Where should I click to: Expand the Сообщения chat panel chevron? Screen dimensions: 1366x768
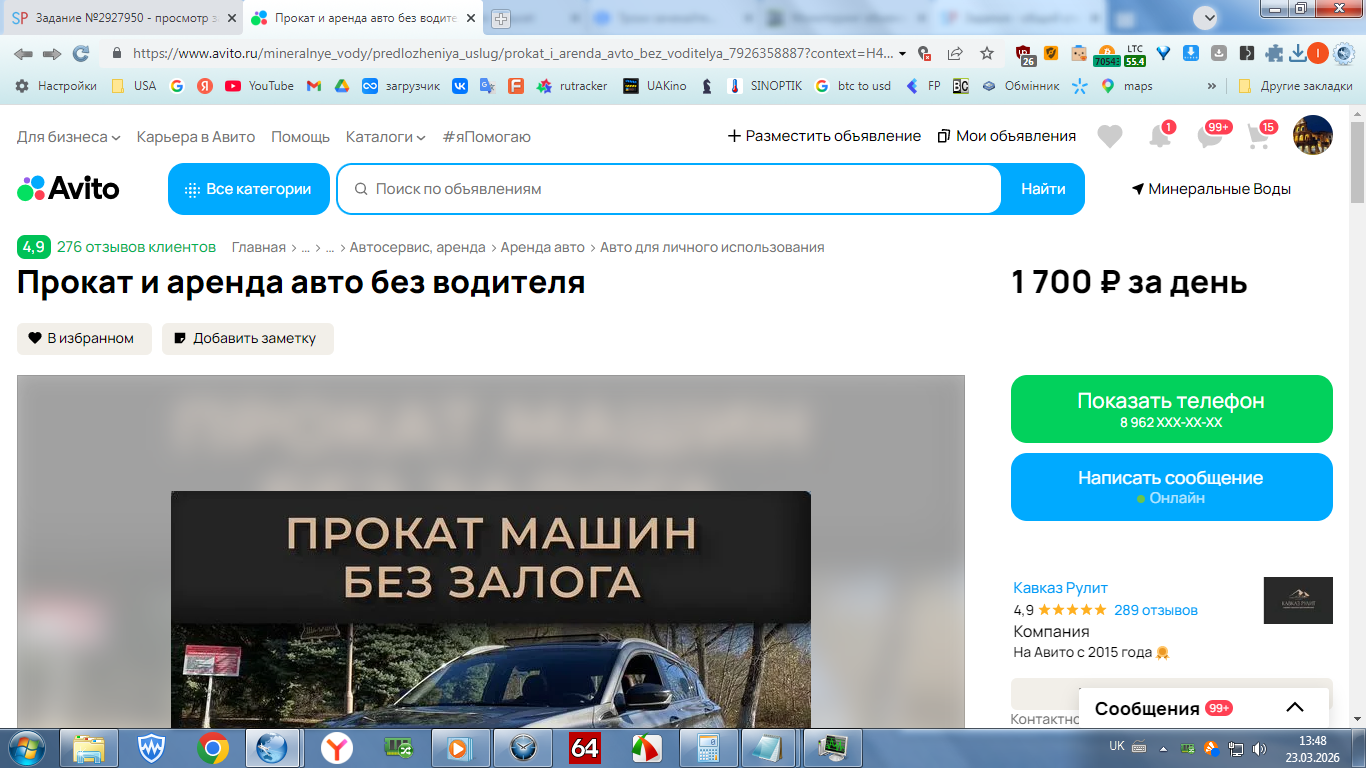pos(1295,707)
